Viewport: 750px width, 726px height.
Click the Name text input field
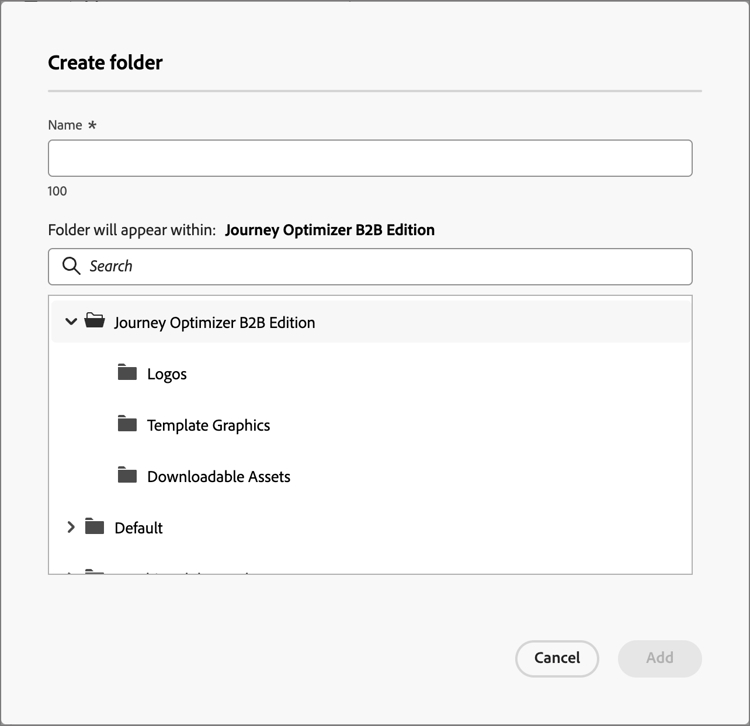(x=370, y=158)
